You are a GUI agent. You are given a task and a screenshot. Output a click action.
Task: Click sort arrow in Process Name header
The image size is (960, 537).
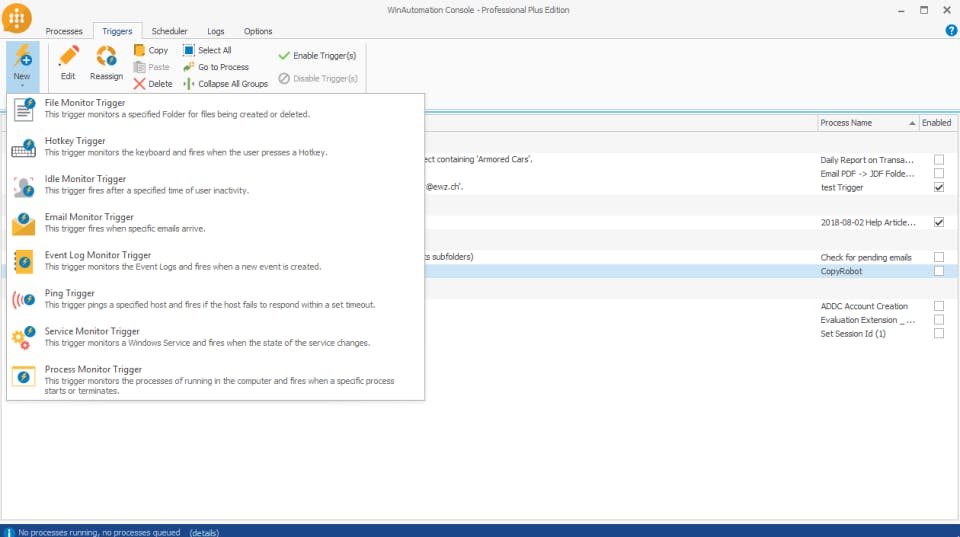912,124
